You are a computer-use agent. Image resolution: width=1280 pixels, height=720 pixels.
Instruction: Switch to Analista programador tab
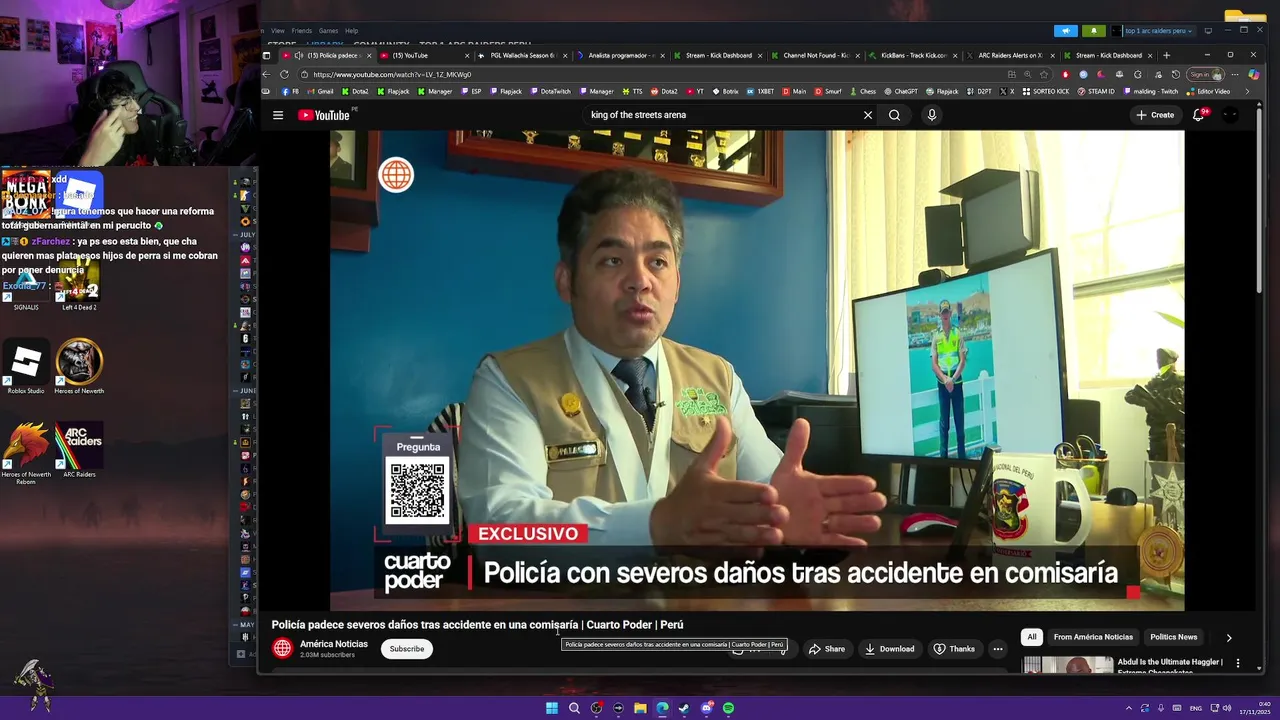621,56
